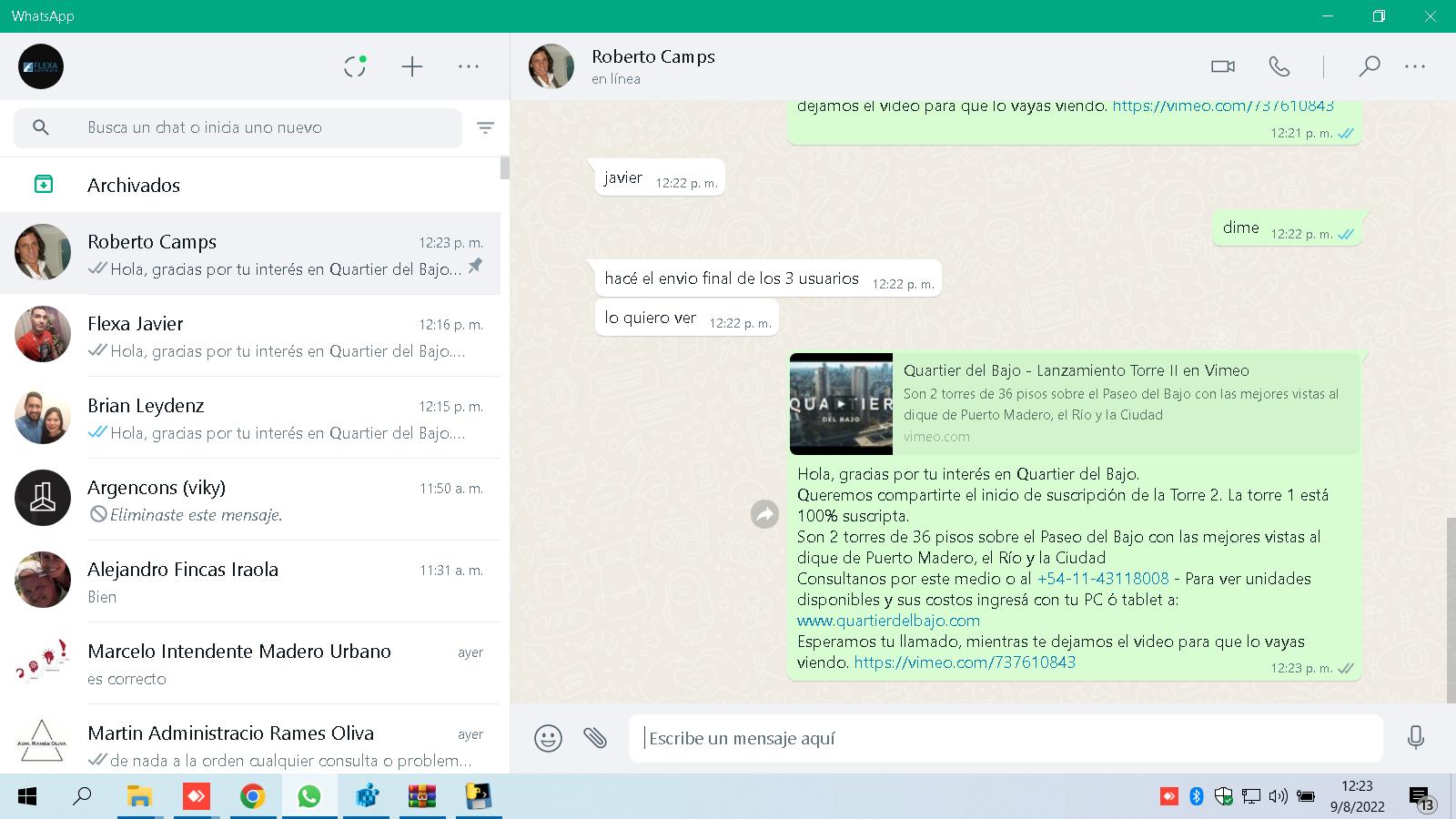
Task: Open the Argencons (viky) chat
Action: (250, 500)
